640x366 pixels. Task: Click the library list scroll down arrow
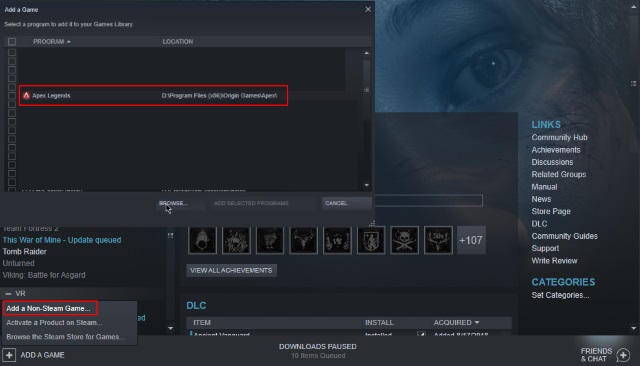click(170, 328)
